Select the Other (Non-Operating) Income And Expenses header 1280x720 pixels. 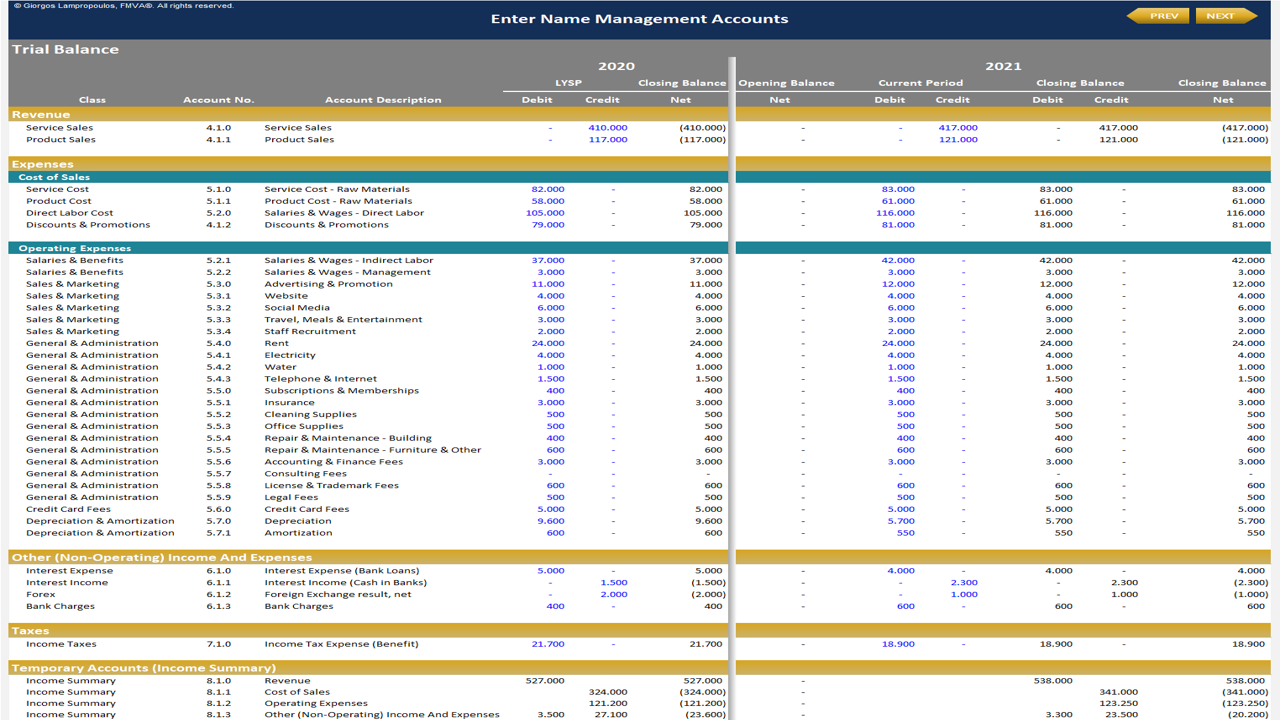click(x=161, y=558)
